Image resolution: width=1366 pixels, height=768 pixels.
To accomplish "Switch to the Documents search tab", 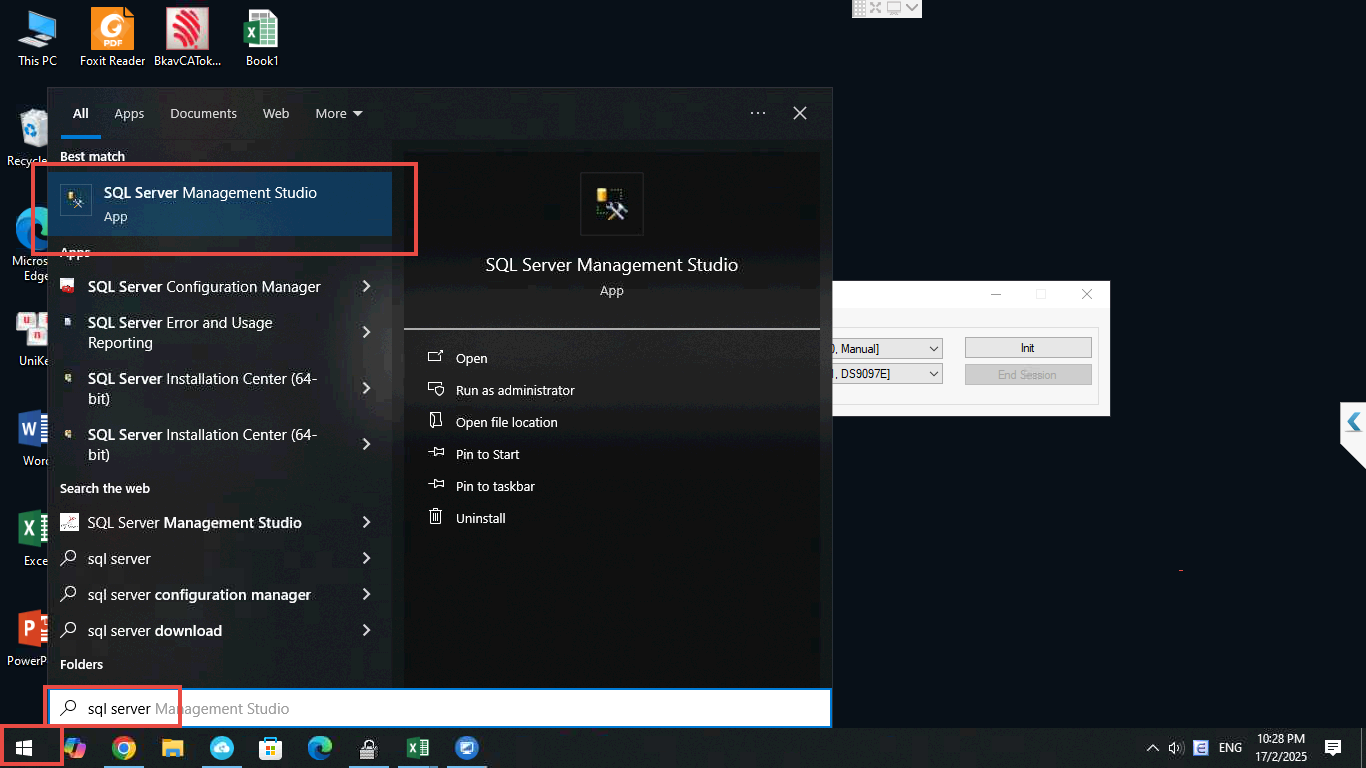I will pyautogui.click(x=203, y=114).
